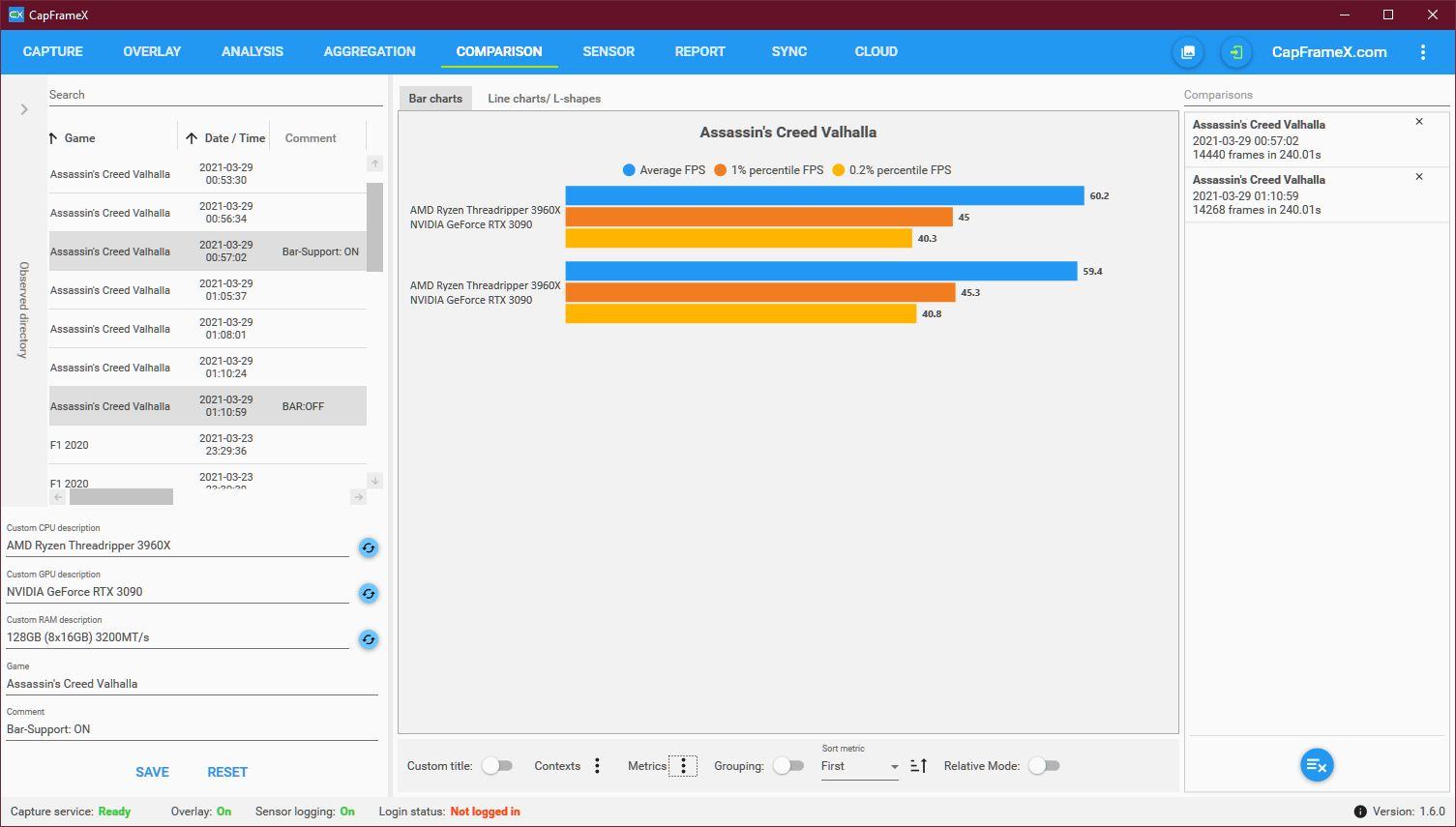Click the green login icon
Viewport: 1456px width, 827px height.
(x=1235, y=52)
